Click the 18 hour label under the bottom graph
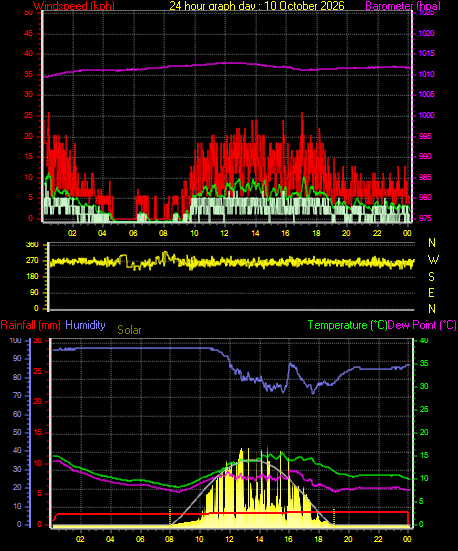The height and width of the screenshot is (551, 458). 318,539
